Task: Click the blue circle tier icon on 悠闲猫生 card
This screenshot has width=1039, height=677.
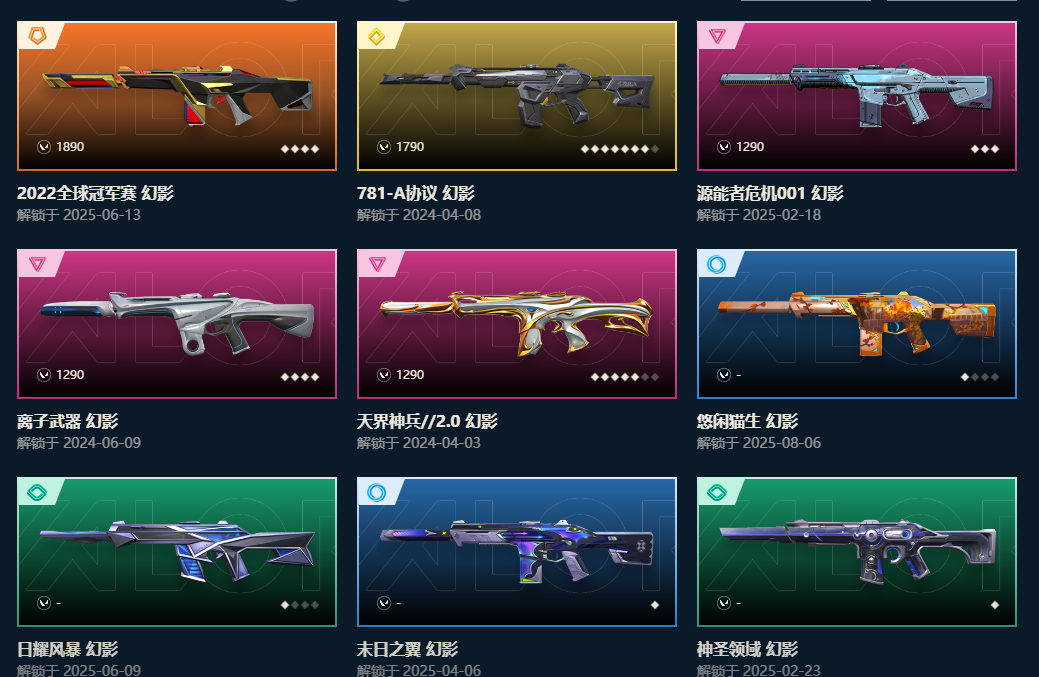Action: pyautogui.click(x=716, y=264)
